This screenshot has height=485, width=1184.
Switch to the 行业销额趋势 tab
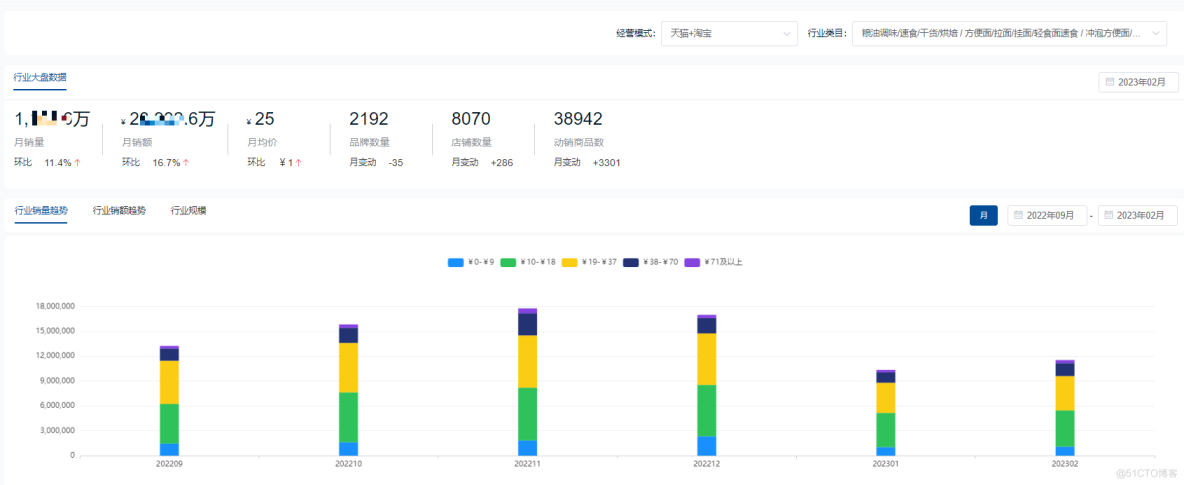[119, 211]
